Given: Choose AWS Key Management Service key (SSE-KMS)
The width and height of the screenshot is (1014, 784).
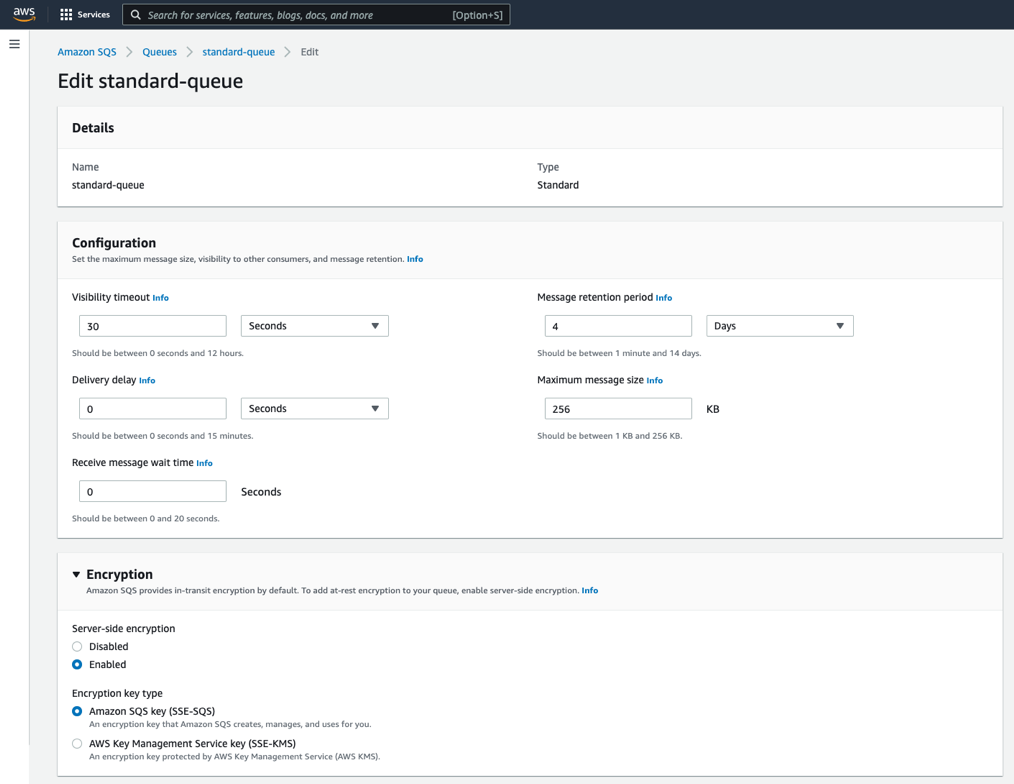Looking at the screenshot, I should coord(77,743).
